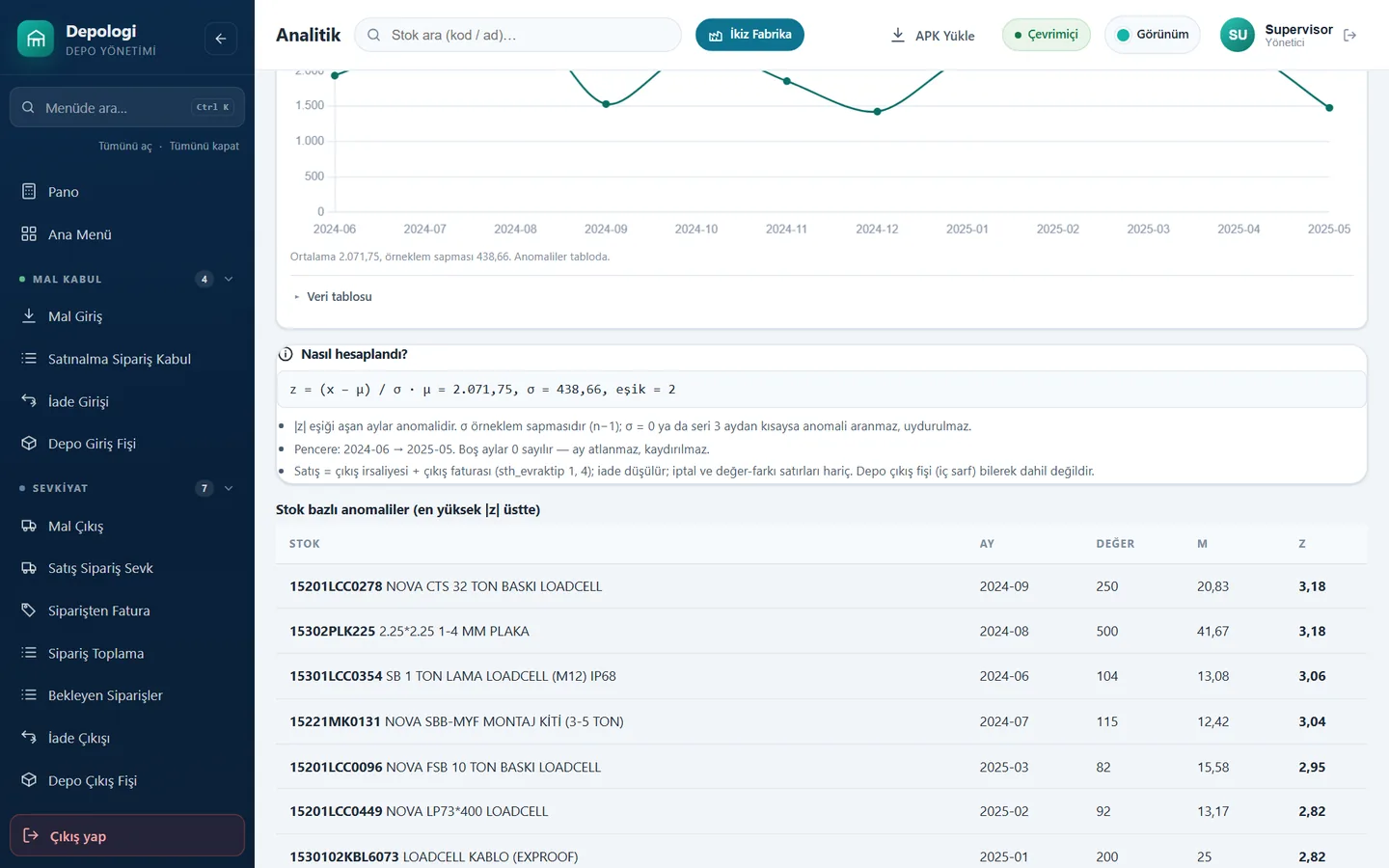Image resolution: width=1389 pixels, height=868 pixels.
Task: Select the 15301LCC0354 SB 1 TON row
Action: (x=821, y=676)
